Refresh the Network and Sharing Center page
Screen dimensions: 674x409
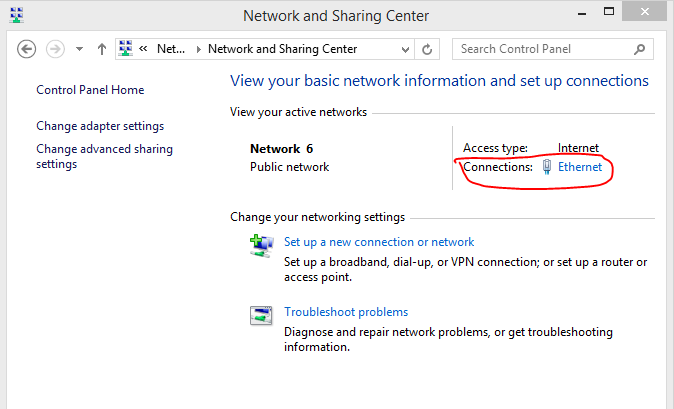(x=428, y=49)
